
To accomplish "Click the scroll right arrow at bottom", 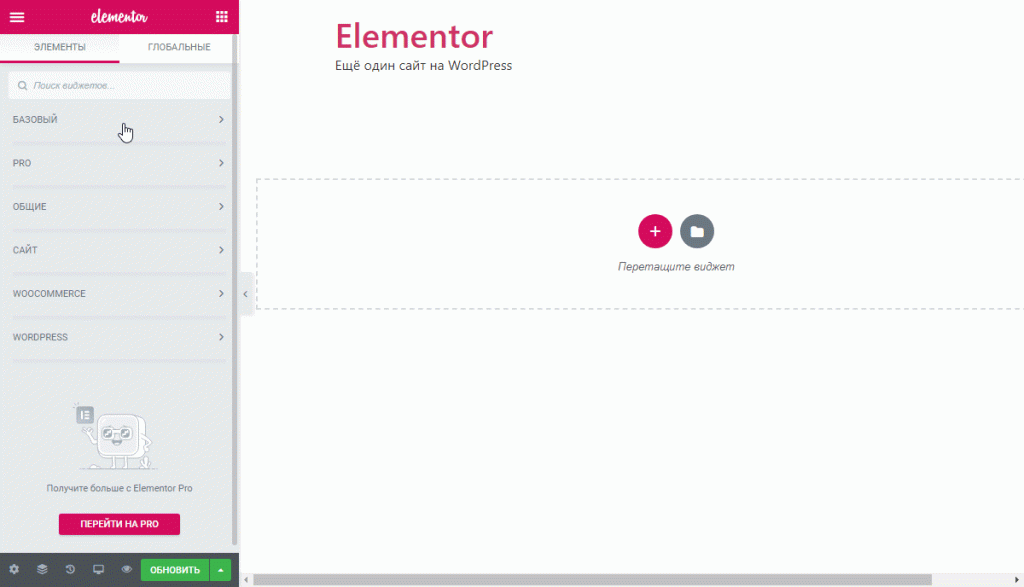I will 1017,580.
